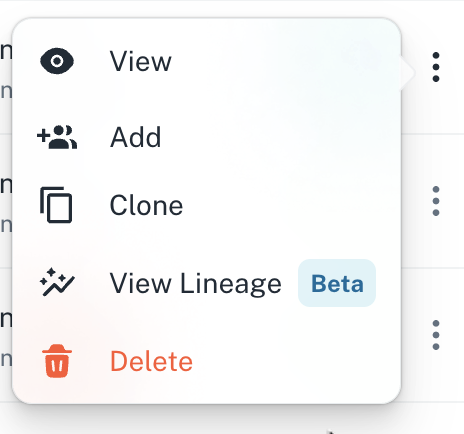Select the View menu entry text
464x434 pixels.
(x=141, y=61)
